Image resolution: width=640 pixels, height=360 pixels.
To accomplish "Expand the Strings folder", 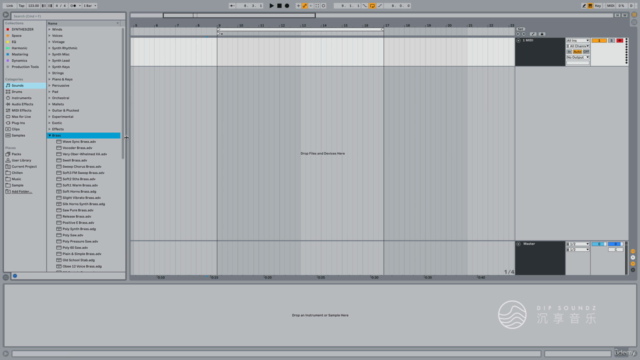I will [50, 73].
